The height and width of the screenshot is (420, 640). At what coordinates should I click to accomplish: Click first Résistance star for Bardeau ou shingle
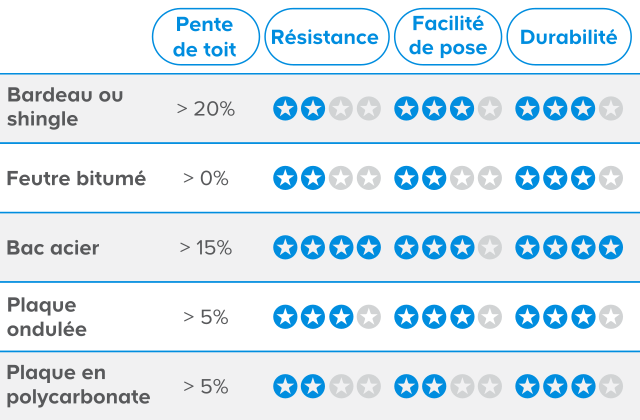coord(285,108)
